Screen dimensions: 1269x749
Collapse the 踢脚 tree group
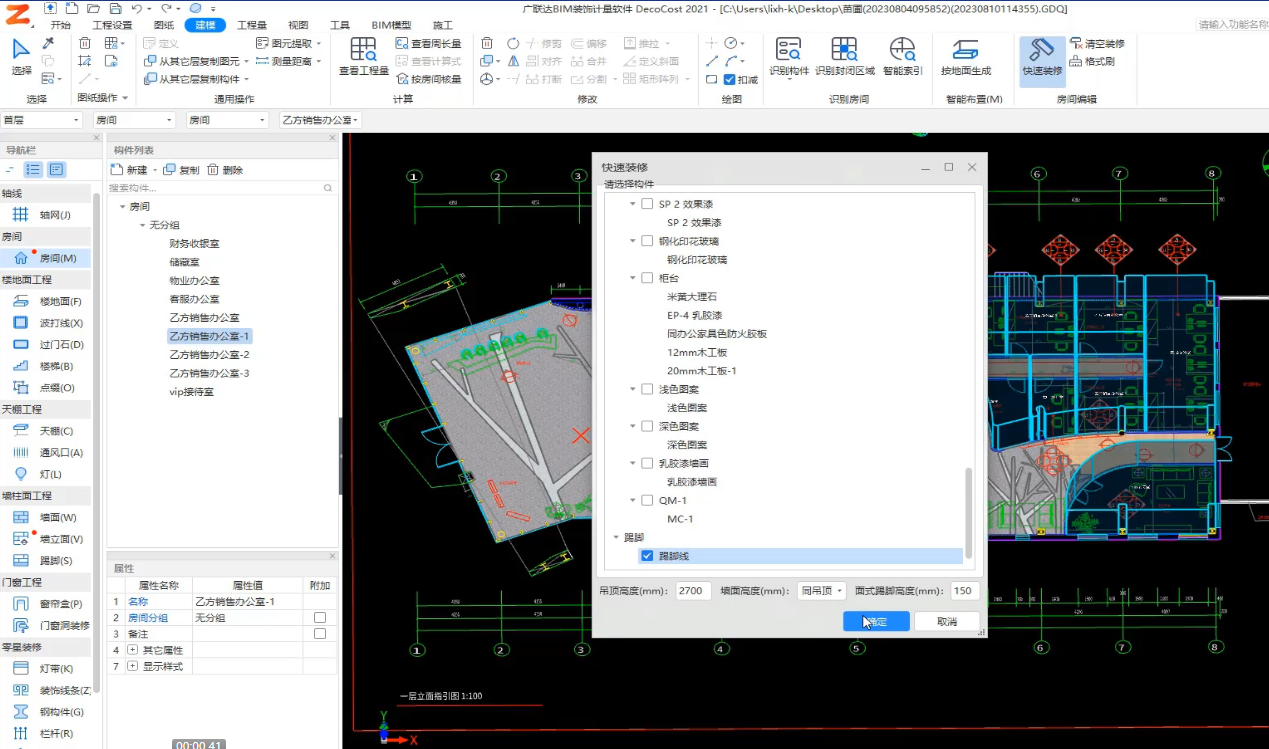coord(616,537)
